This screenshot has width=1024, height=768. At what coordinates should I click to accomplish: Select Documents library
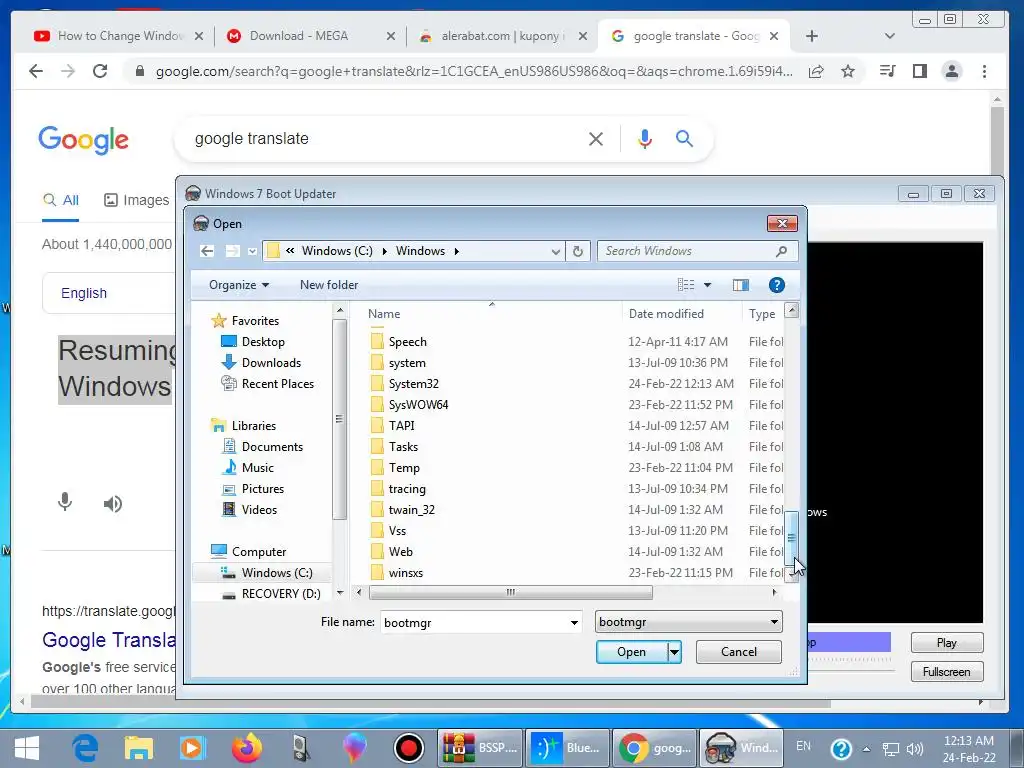point(272,447)
